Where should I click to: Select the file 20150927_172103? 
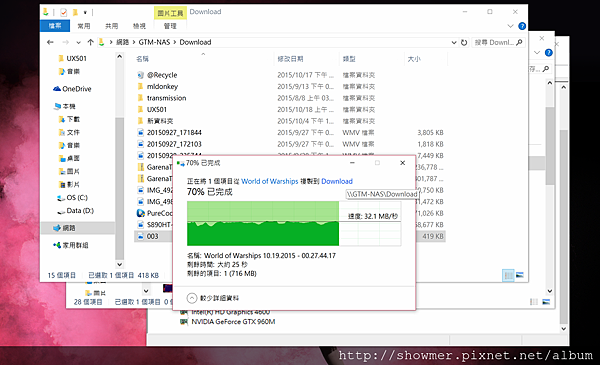click(174, 144)
